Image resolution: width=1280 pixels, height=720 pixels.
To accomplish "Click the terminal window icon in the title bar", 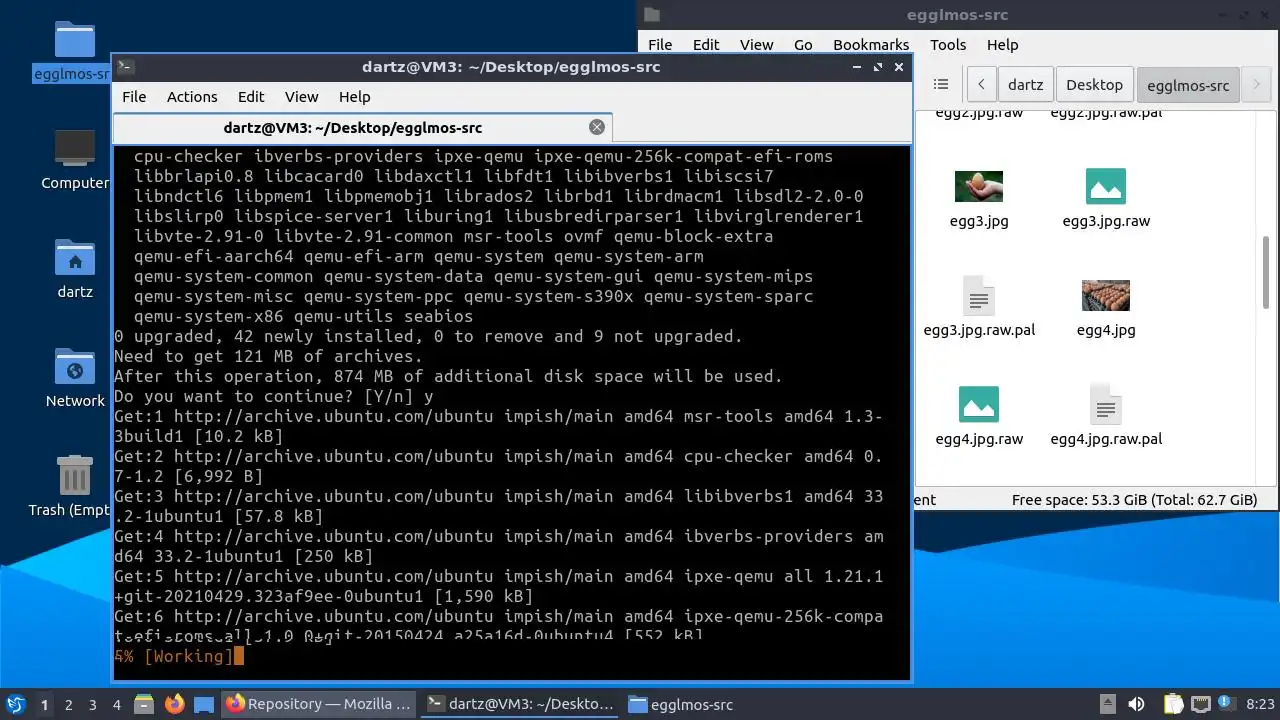I will click(x=126, y=67).
